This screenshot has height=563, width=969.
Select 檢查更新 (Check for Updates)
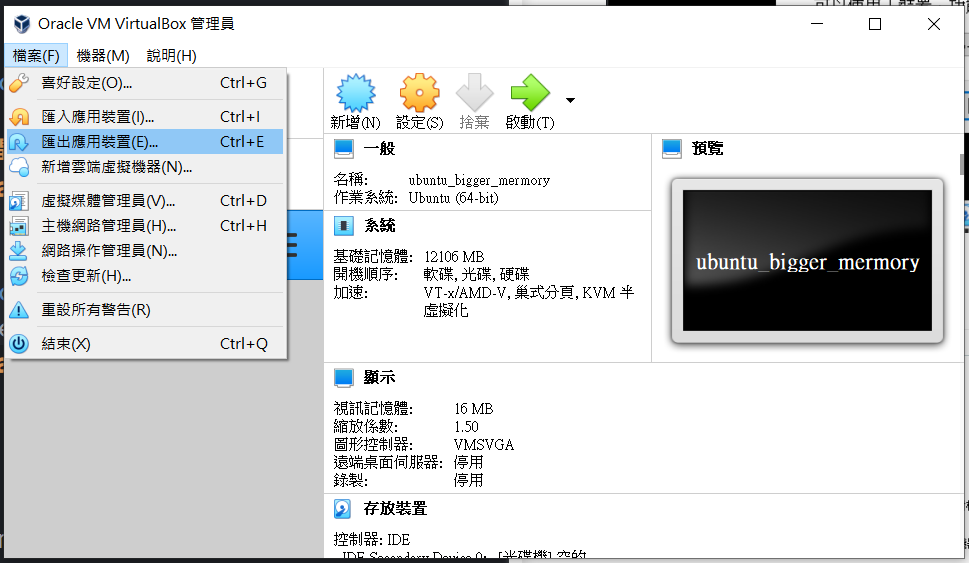86,276
